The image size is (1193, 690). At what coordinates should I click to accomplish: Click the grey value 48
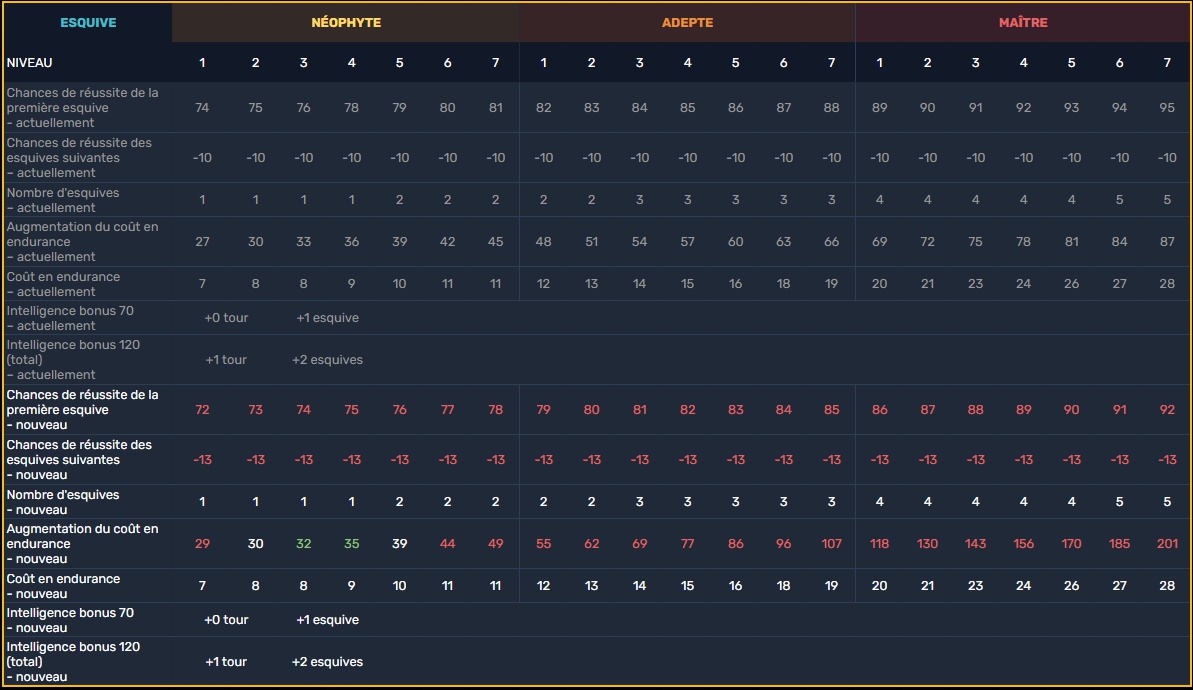point(543,242)
